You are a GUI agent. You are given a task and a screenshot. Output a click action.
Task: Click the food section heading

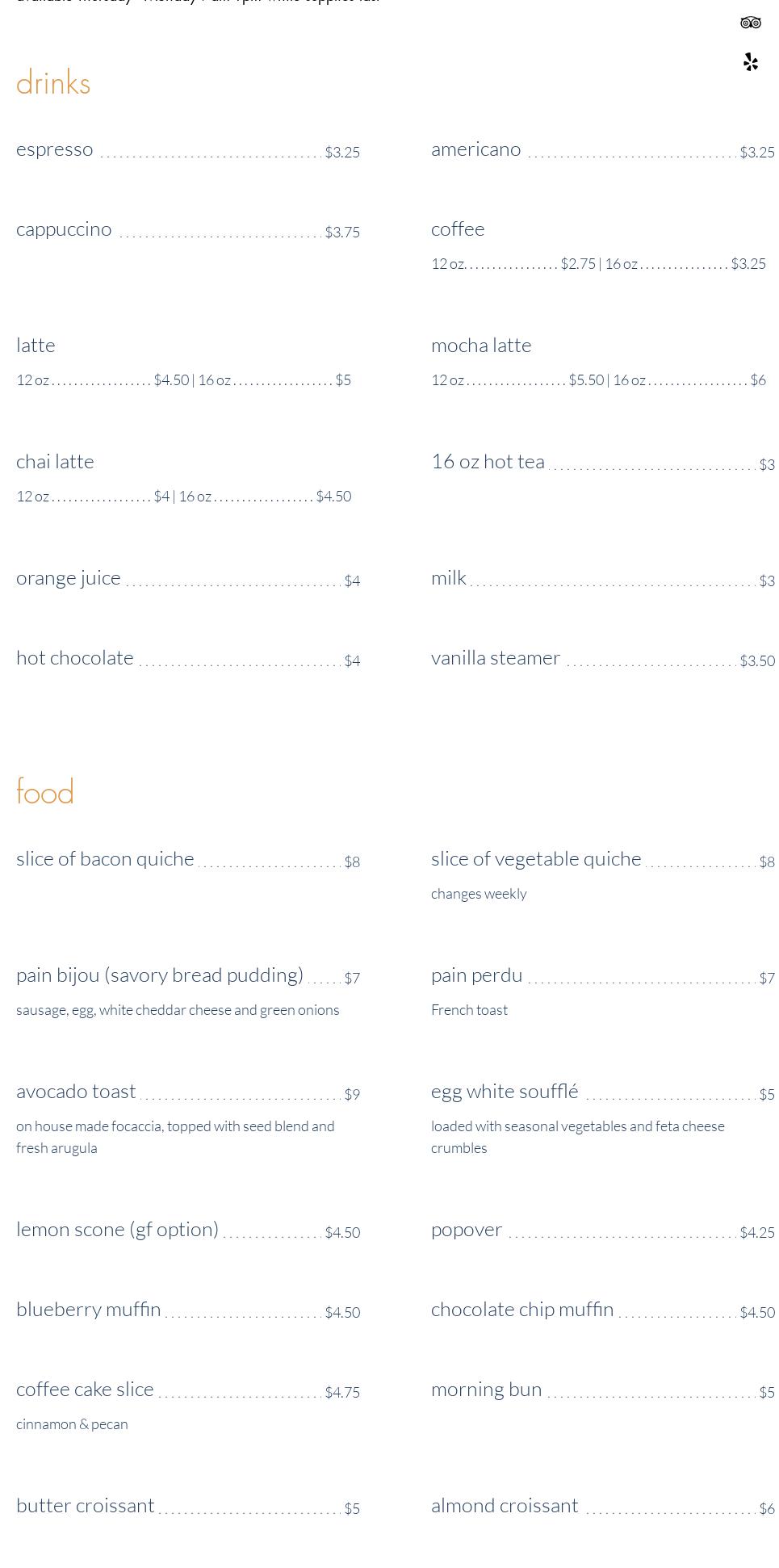(x=45, y=791)
